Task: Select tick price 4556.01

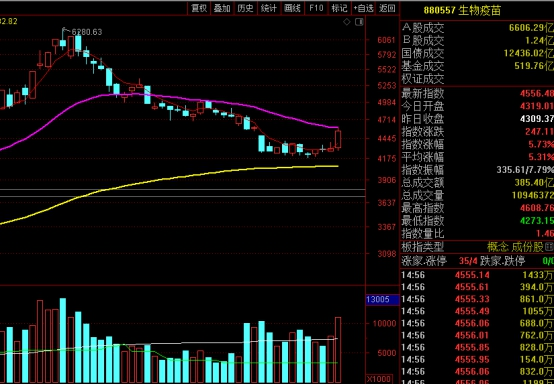Action: click(472, 335)
